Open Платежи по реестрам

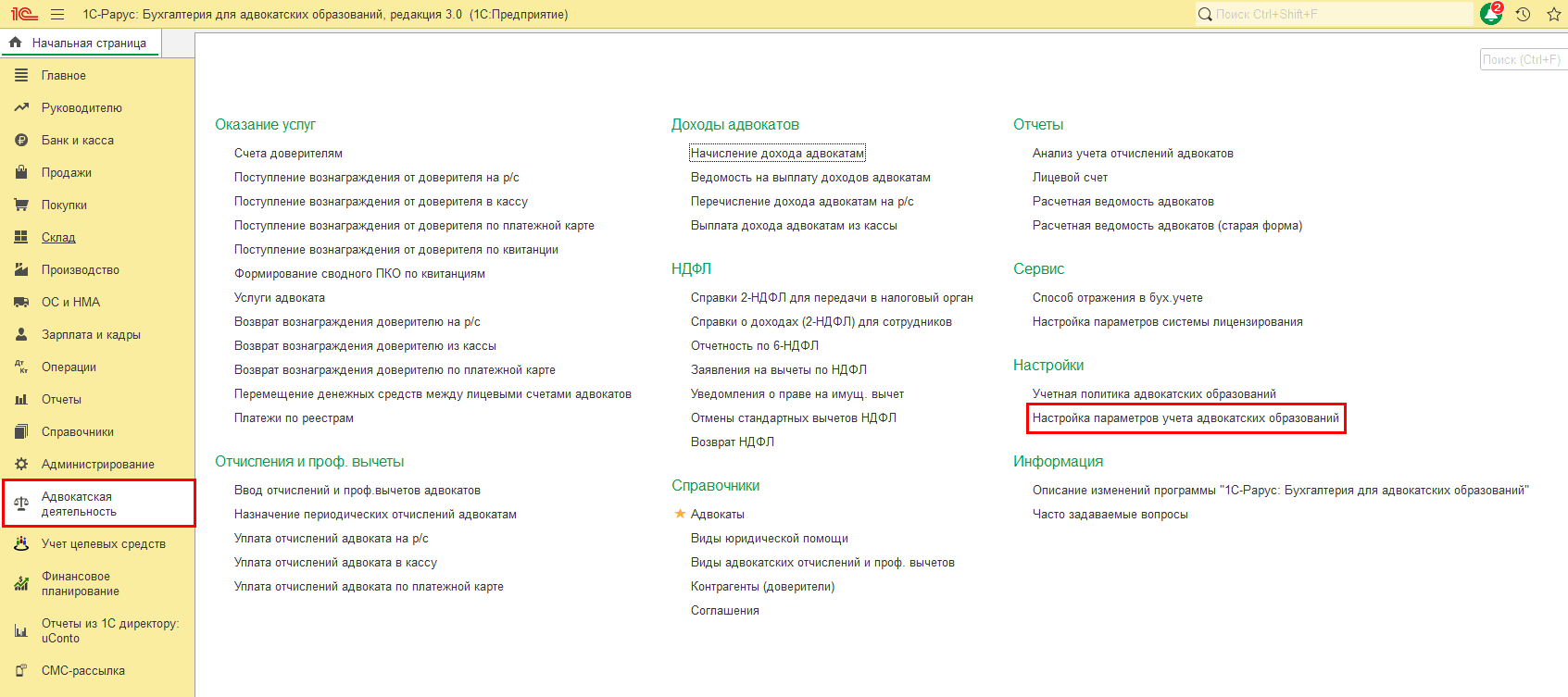coord(294,417)
